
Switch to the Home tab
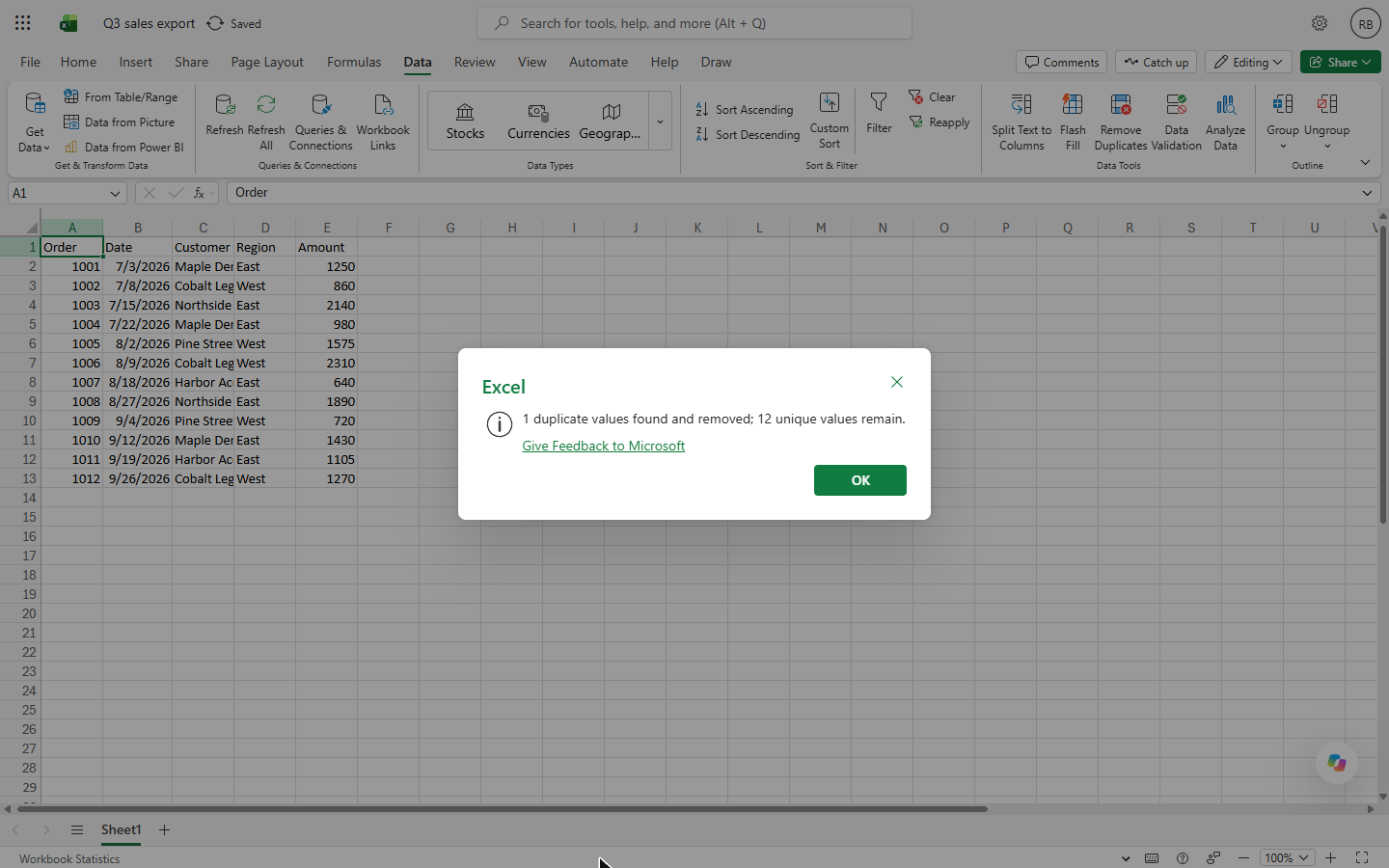click(78, 62)
